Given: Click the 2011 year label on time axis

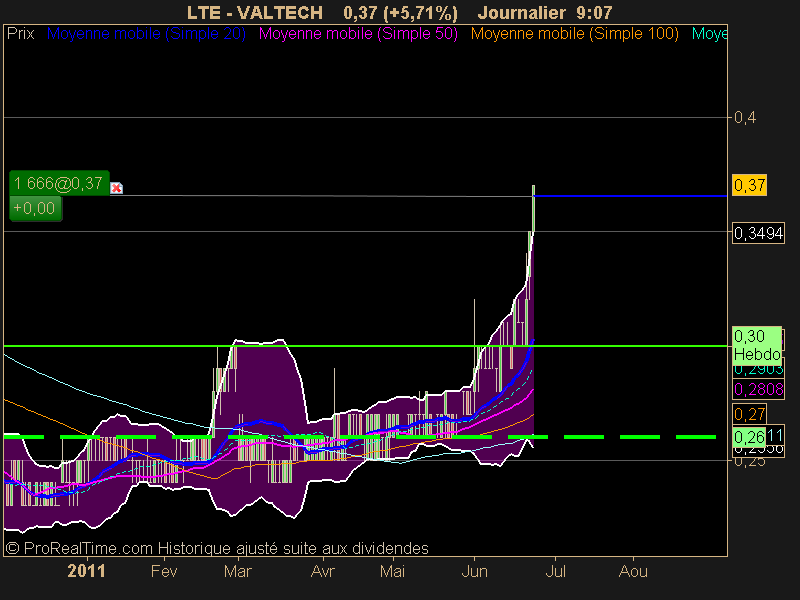Looking at the screenshot, I should pyautogui.click(x=86, y=571).
